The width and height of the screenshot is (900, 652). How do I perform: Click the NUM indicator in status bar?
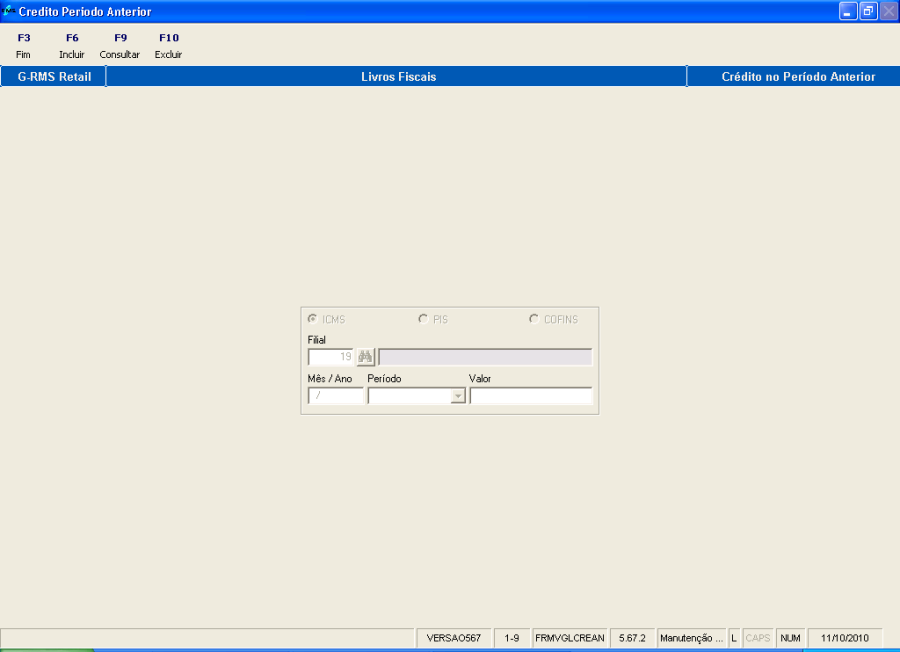click(790, 638)
